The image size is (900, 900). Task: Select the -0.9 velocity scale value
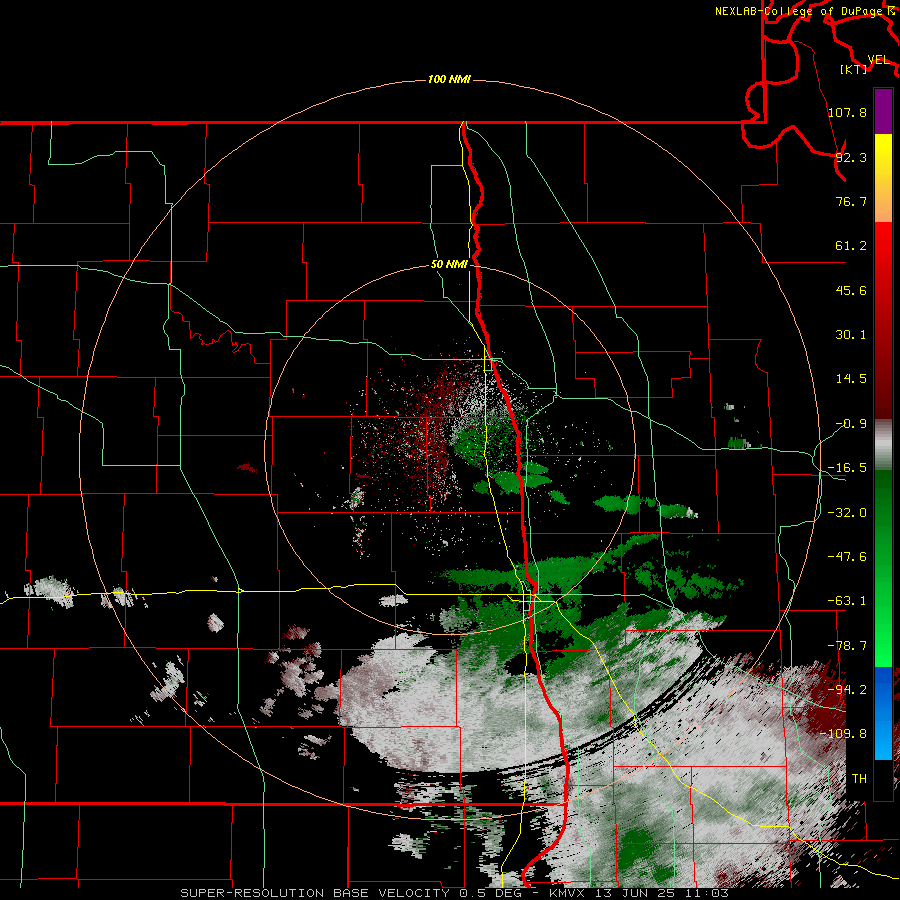pos(851,424)
